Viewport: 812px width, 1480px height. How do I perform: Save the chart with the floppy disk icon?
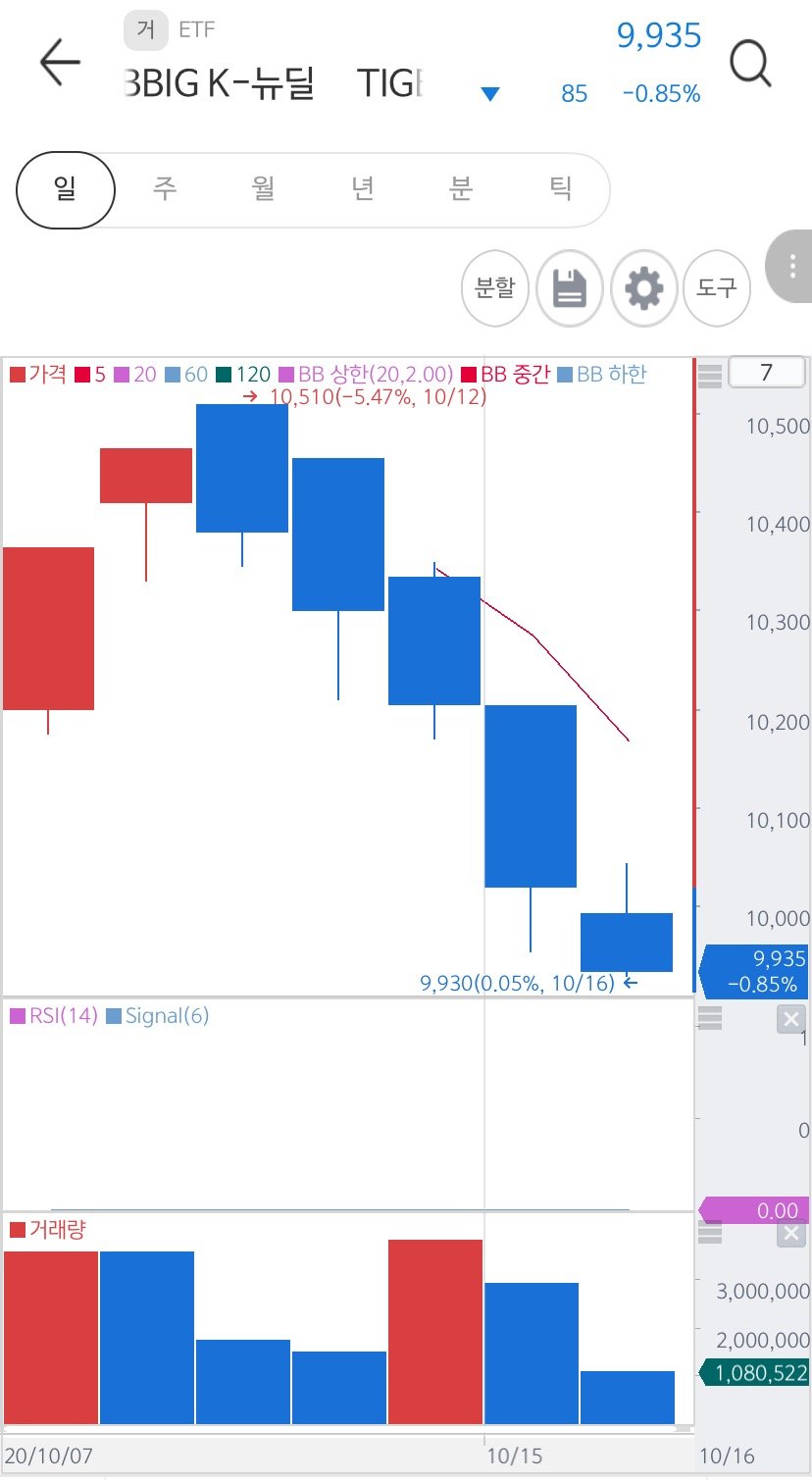pyautogui.click(x=570, y=288)
